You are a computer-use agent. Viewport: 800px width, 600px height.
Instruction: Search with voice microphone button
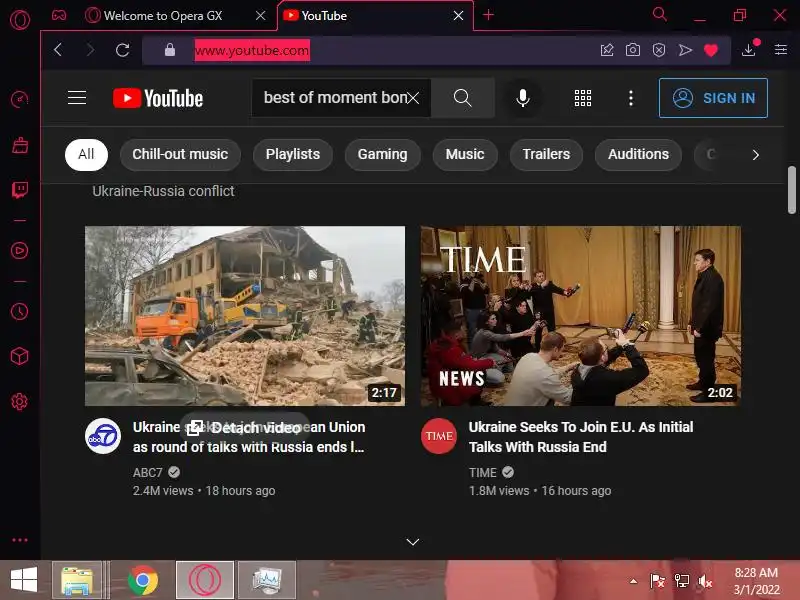click(522, 97)
